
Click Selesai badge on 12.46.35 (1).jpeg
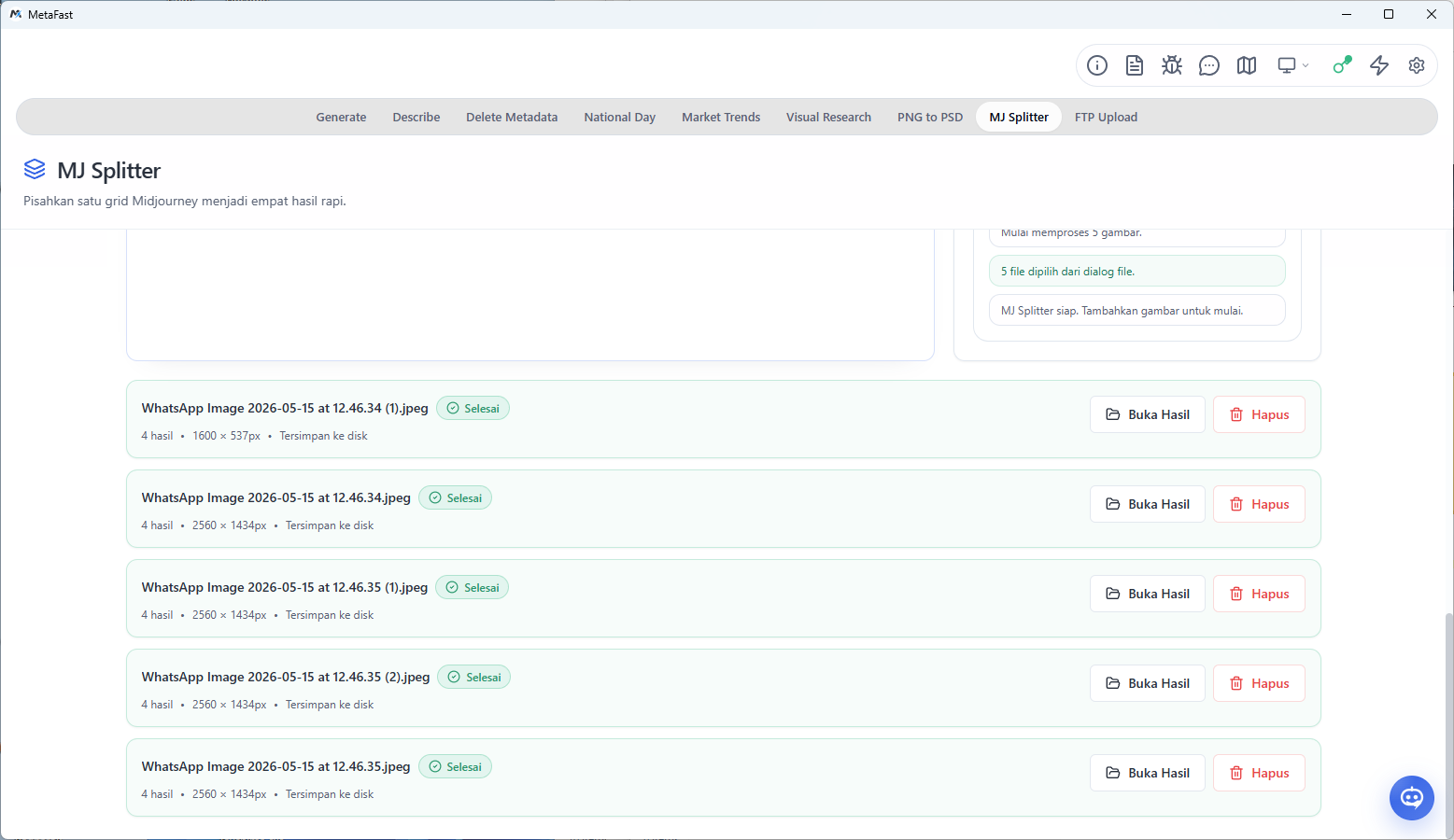click(472, 587)
